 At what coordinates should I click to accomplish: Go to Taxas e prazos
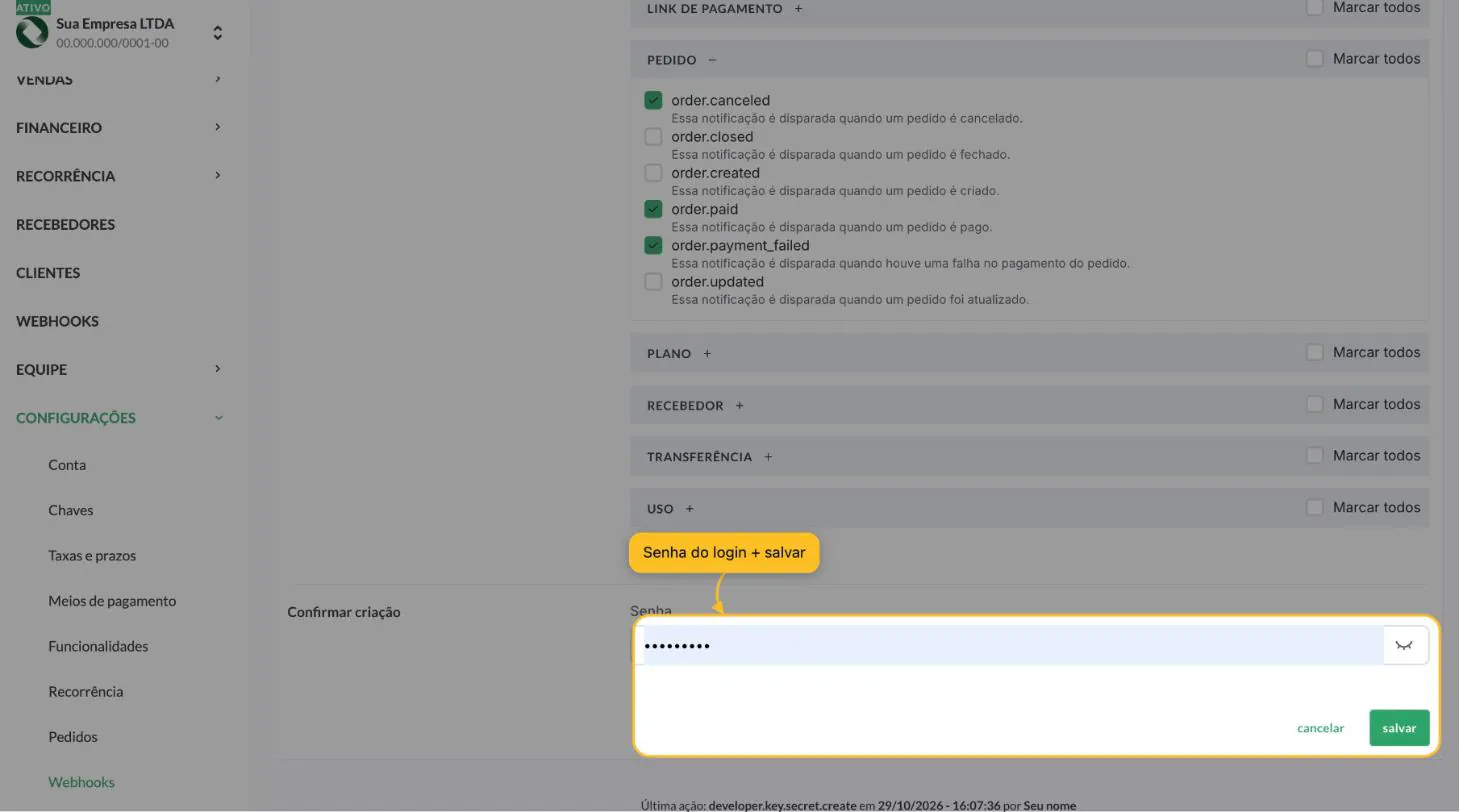[x=92, y=555]
